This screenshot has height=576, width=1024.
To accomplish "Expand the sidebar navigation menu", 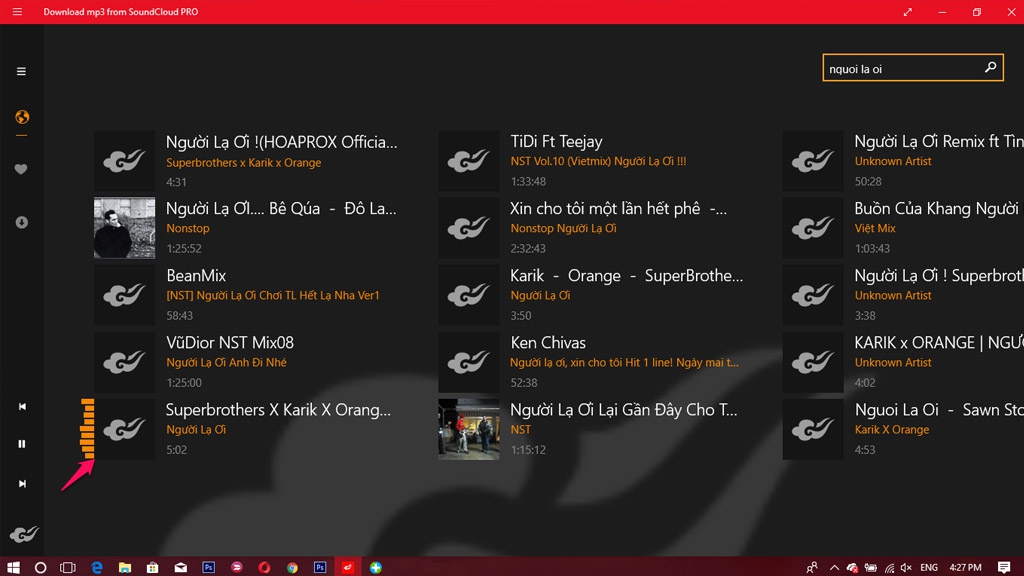I will [x=21, y=71].
